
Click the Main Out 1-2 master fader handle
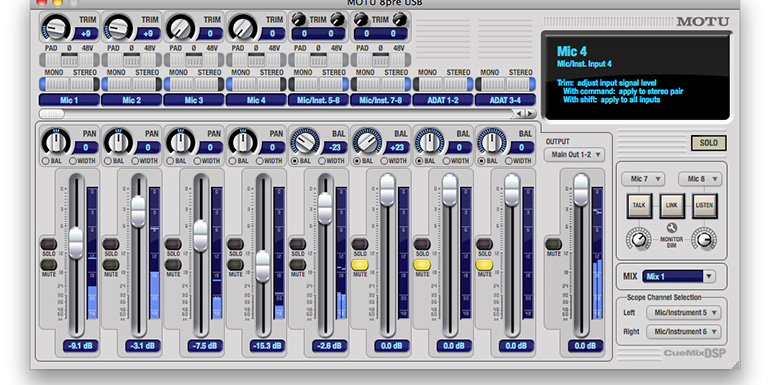581,190
